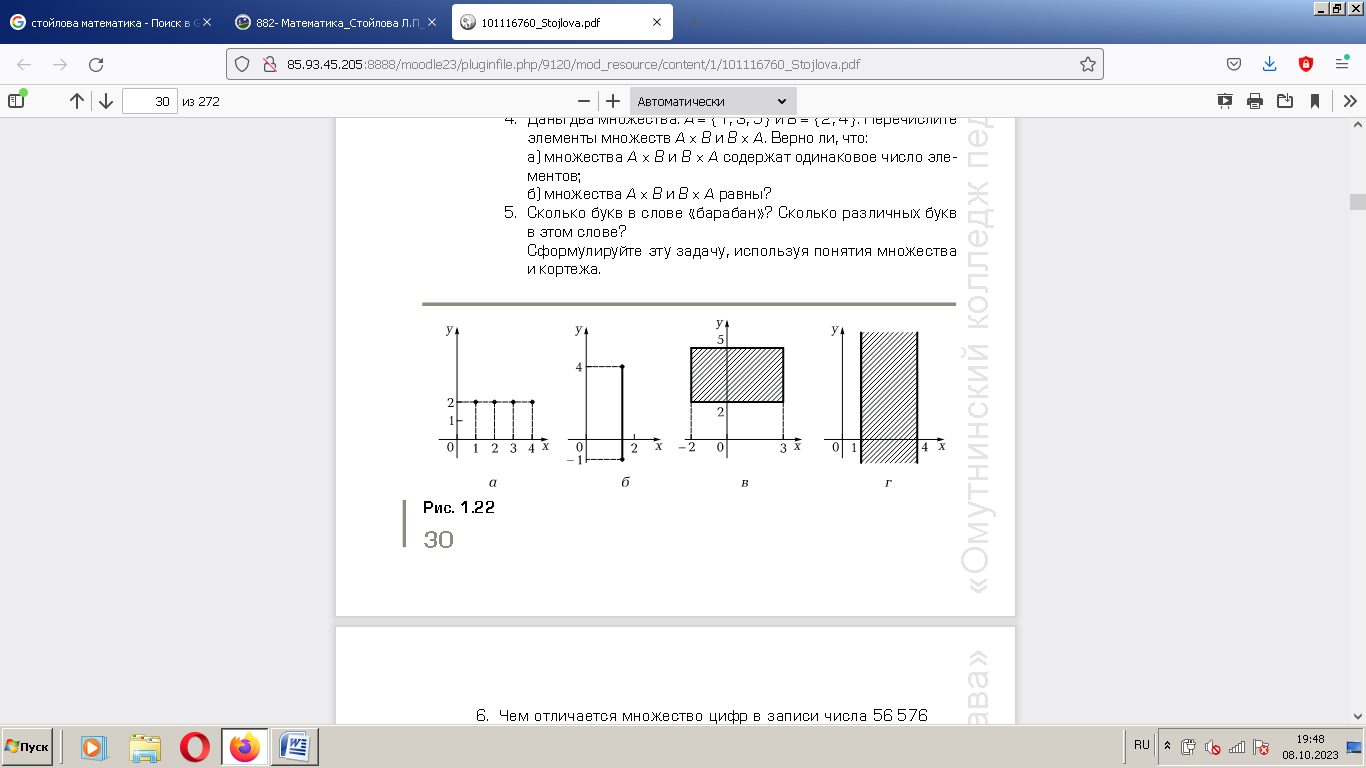Go forward in browser history
Screen dimensions: 1366x768
tap(60, 64)
